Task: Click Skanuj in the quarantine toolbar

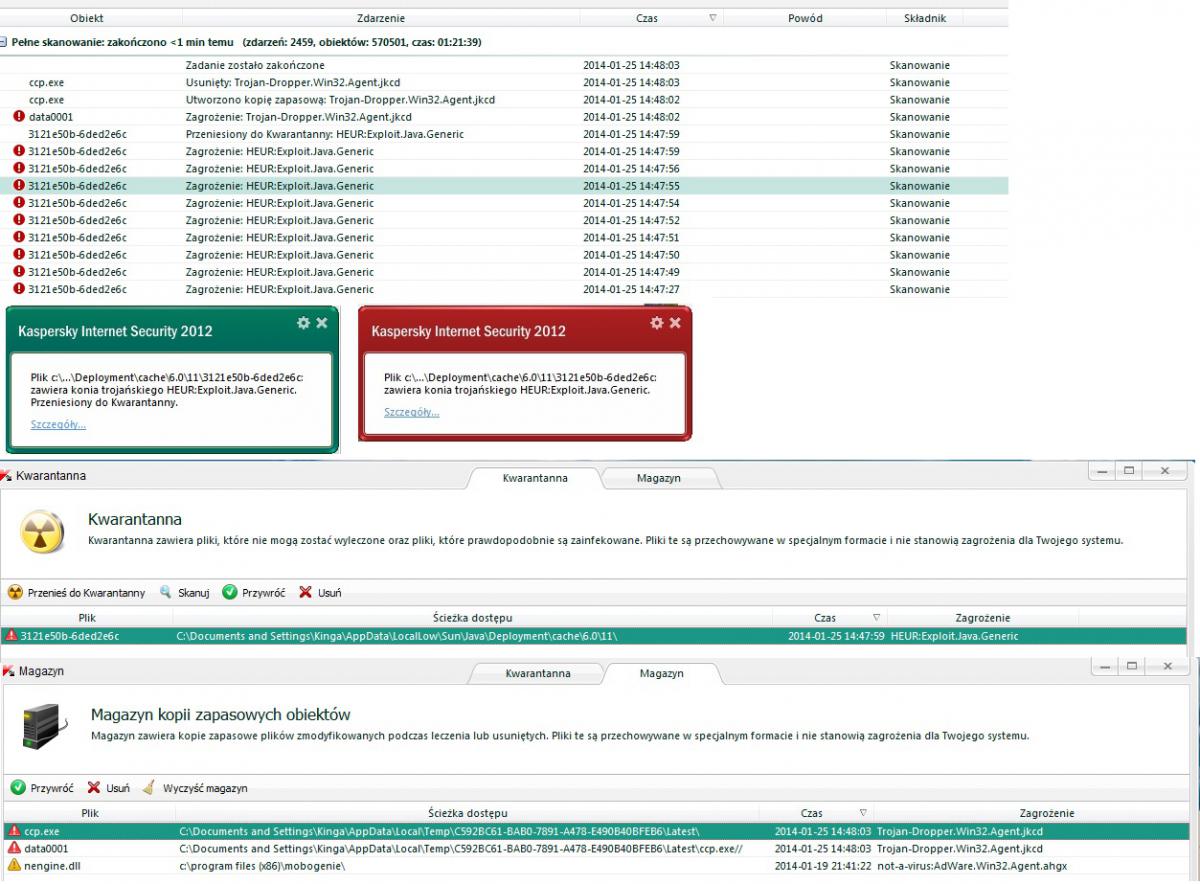Action: point(185,593)
